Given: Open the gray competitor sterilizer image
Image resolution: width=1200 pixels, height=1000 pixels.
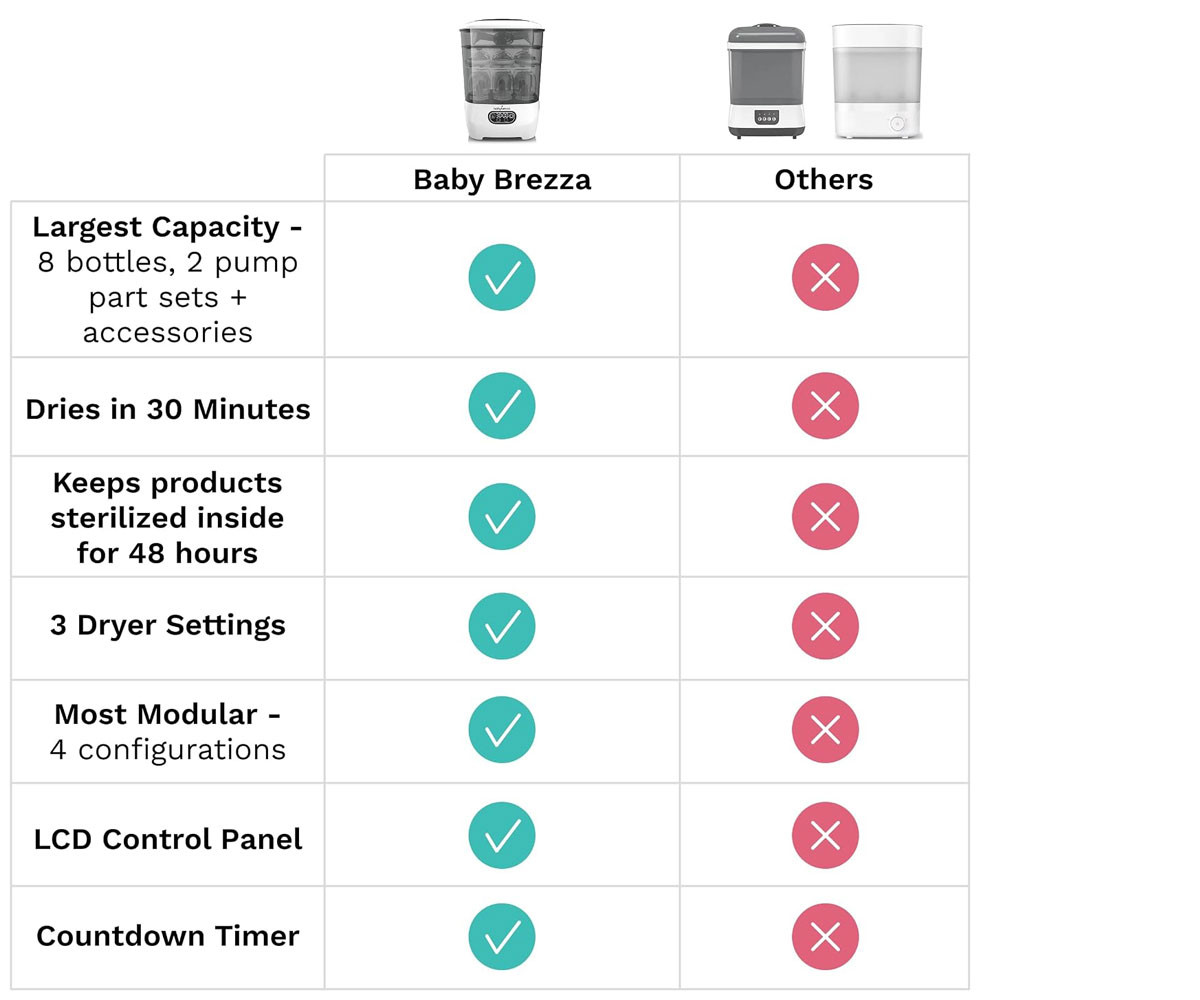Looking at the screenshot, I should click(766, 80).
